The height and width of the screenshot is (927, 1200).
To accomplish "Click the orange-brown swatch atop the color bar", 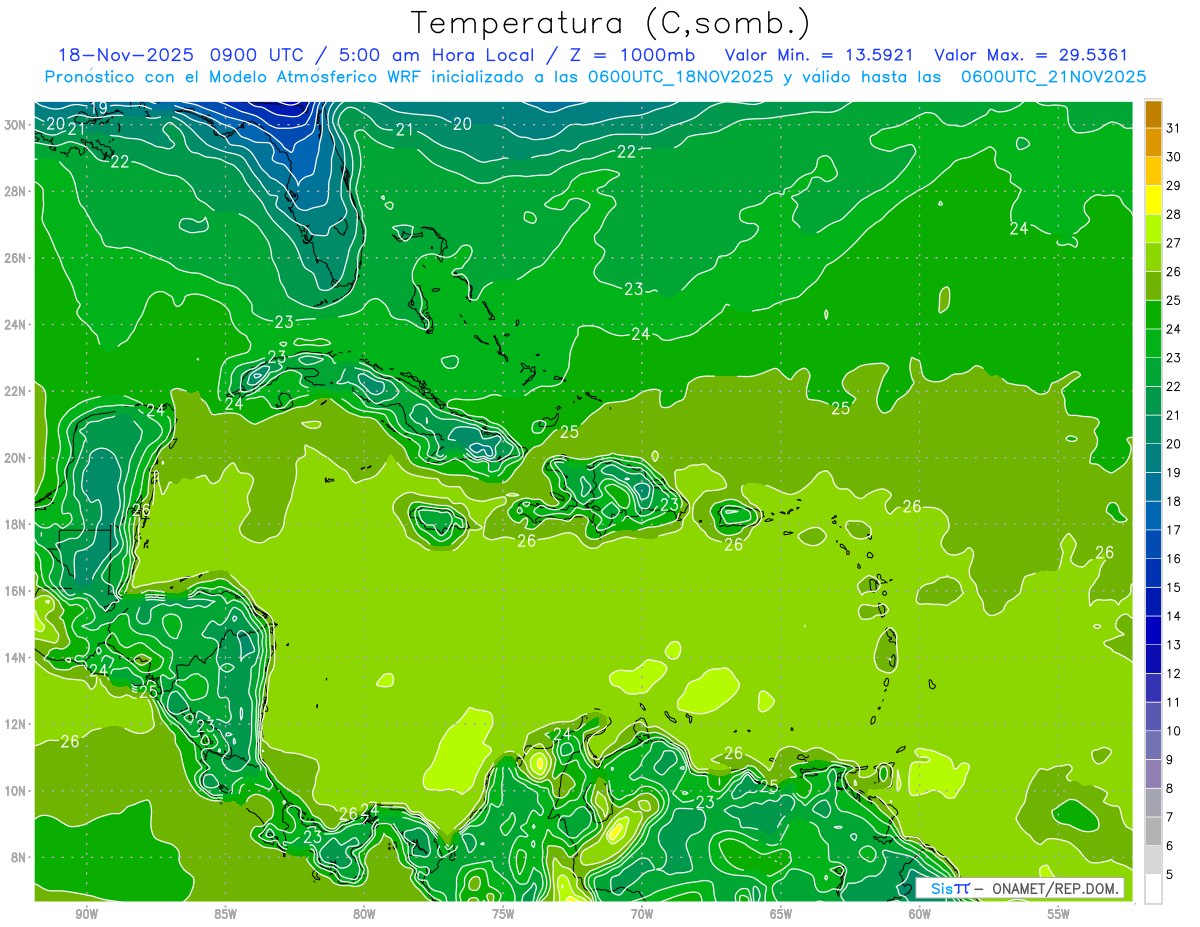I will point(1153,114).
